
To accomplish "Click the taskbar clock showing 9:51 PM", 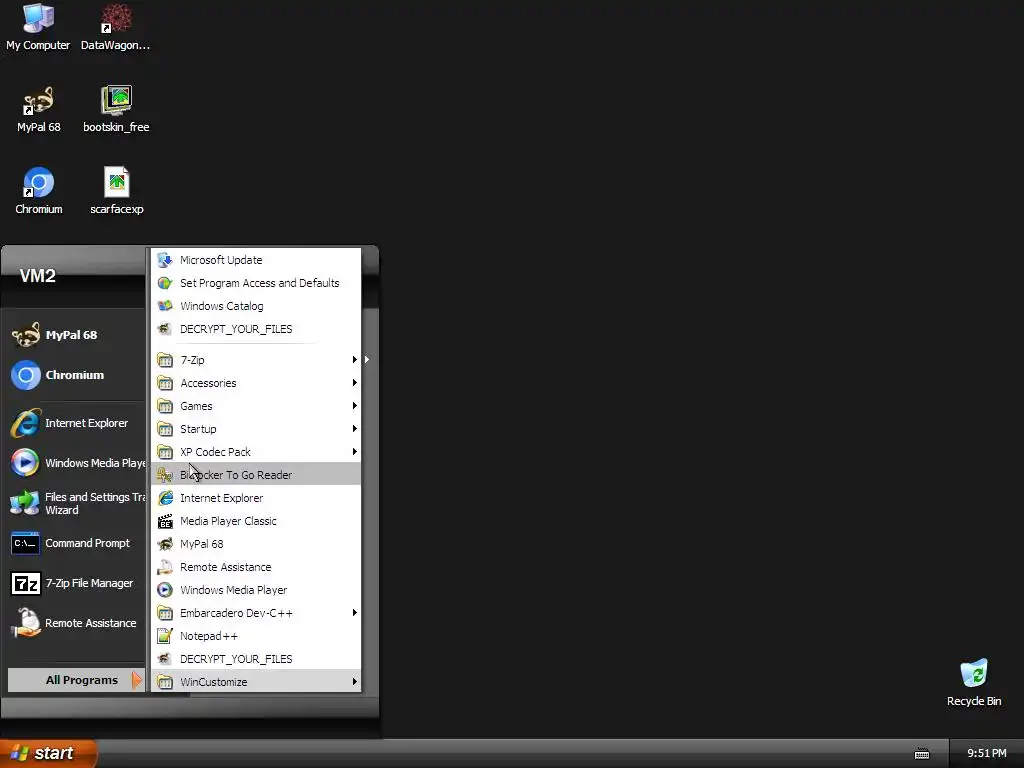I will (x=987, y=754).
